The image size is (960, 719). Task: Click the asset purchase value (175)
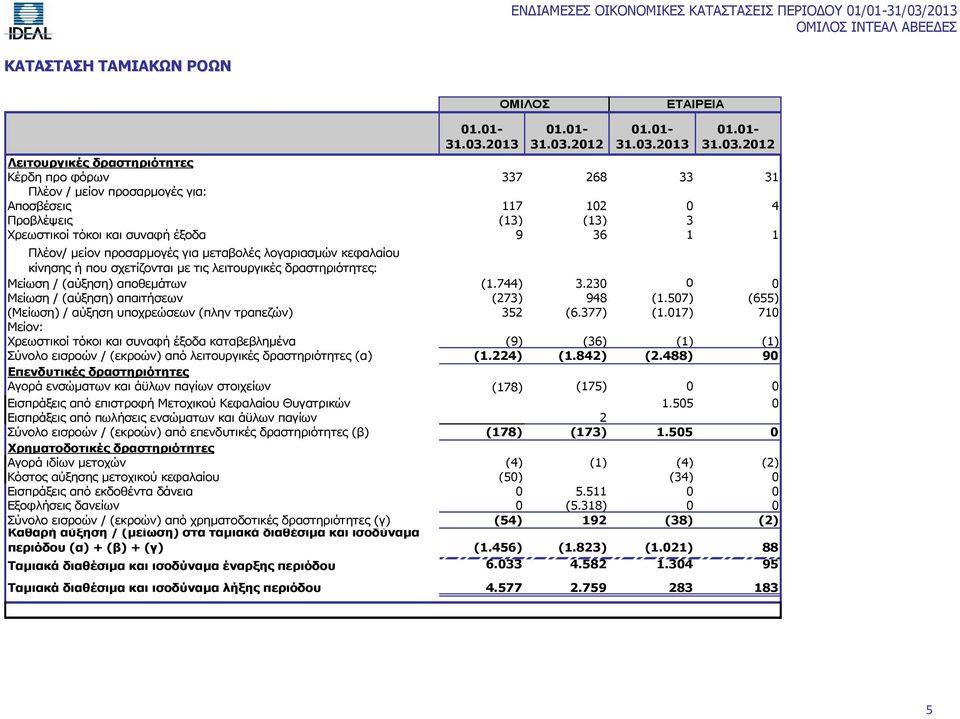coord(591,386)
